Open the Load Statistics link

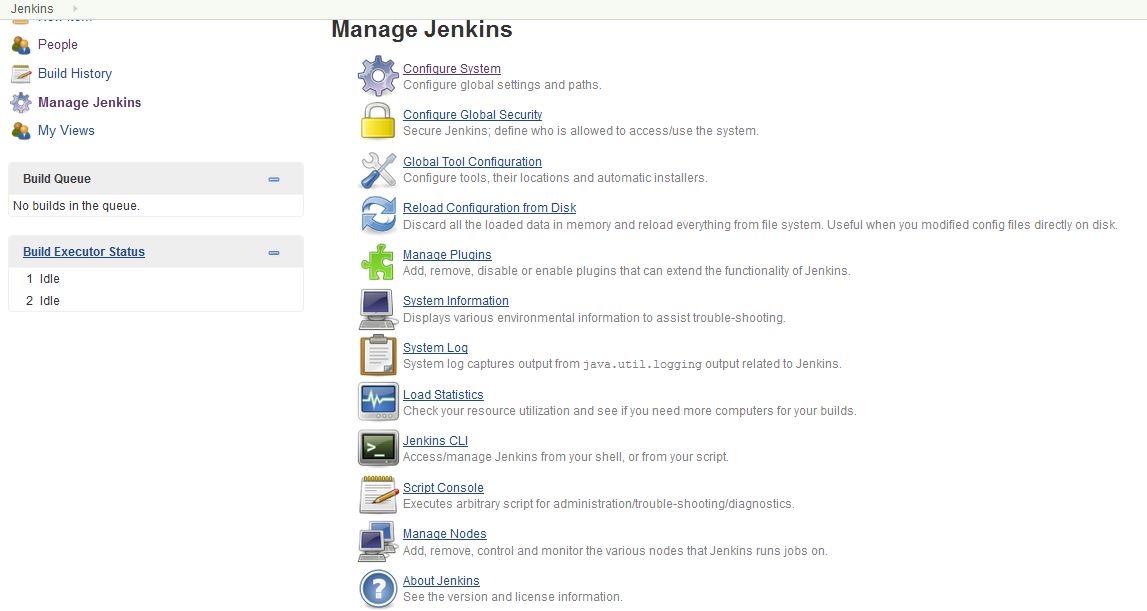[443, 394]
